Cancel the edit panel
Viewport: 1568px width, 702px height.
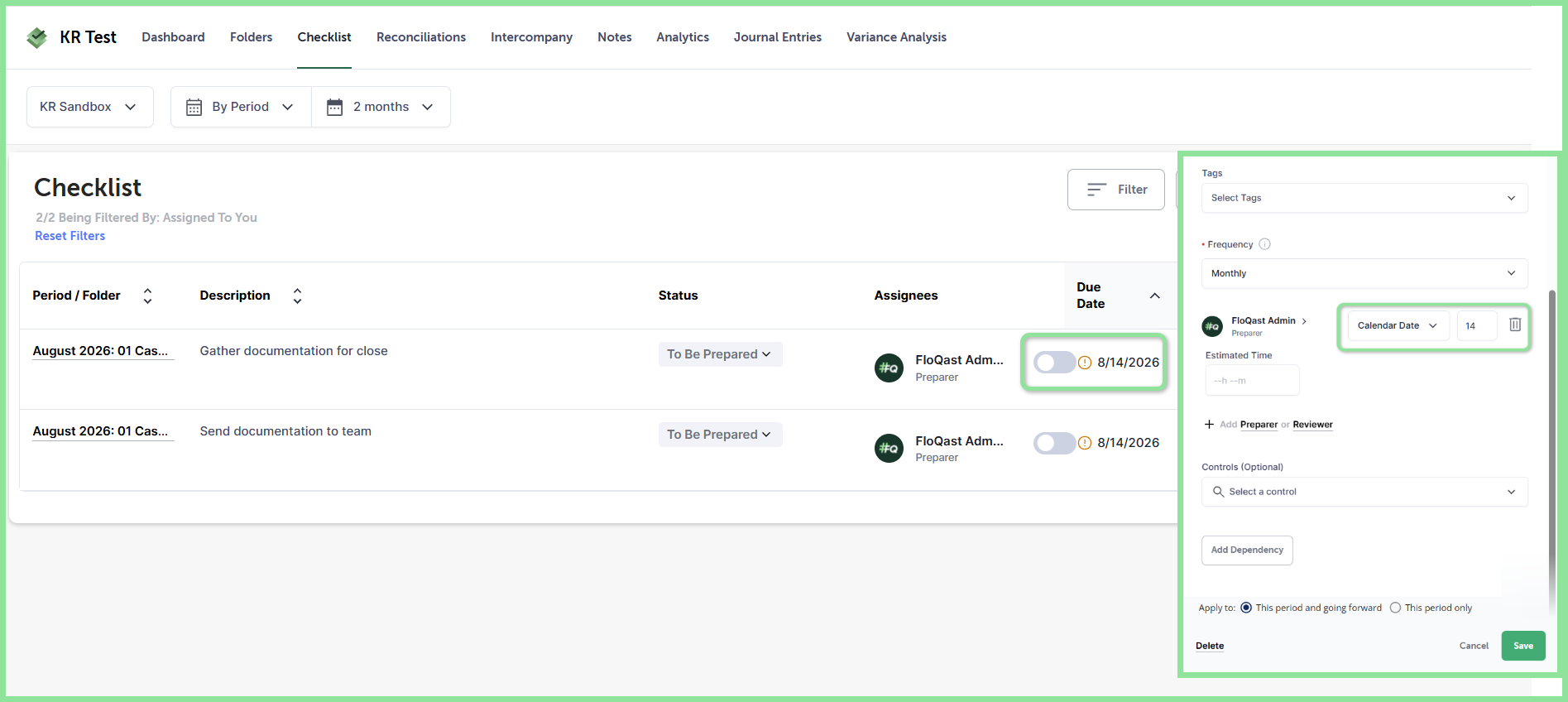pos(1474,646)
